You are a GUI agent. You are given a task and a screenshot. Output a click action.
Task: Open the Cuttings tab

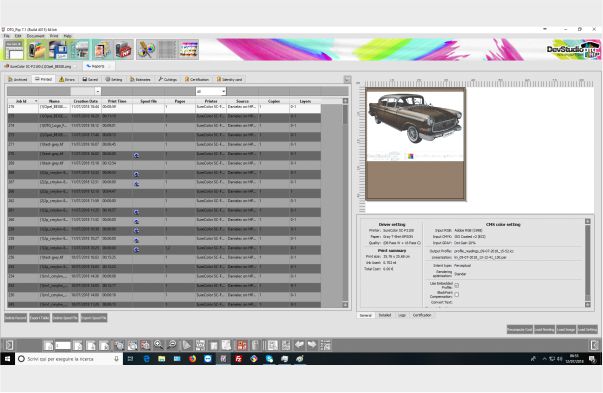(168, 79)
